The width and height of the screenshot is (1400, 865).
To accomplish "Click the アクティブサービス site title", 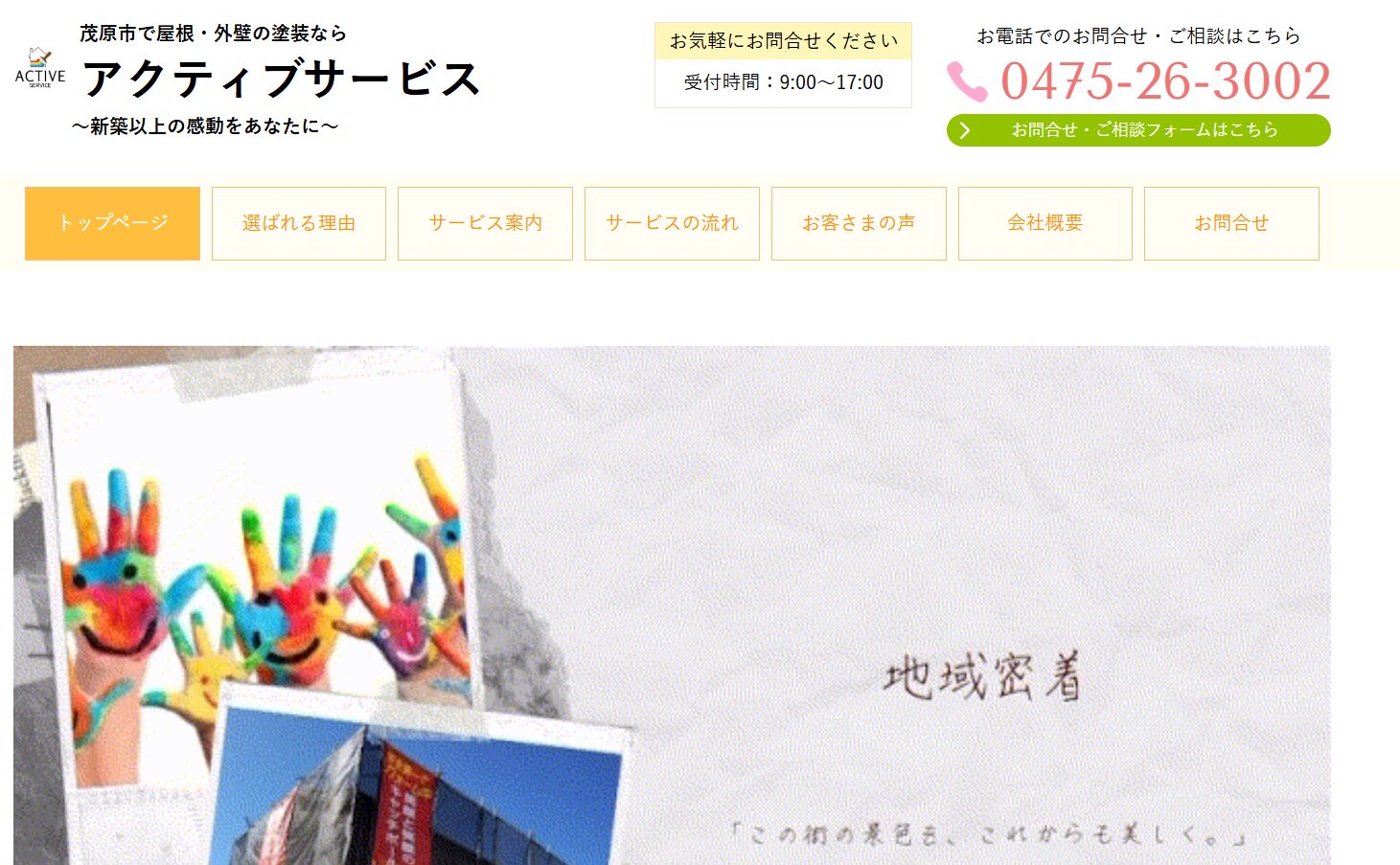I will coord(281,78).
